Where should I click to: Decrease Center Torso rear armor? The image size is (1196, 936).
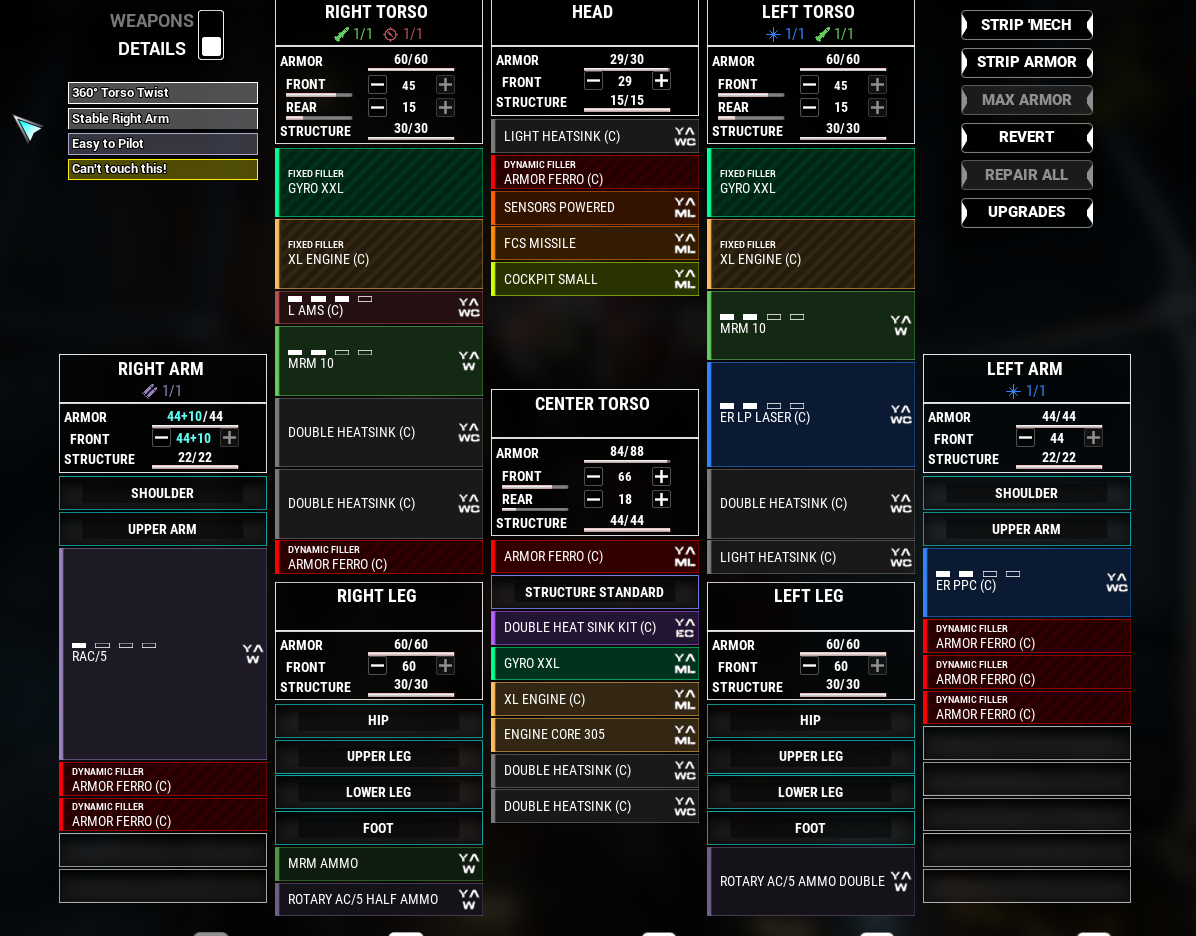pos(593,499)
